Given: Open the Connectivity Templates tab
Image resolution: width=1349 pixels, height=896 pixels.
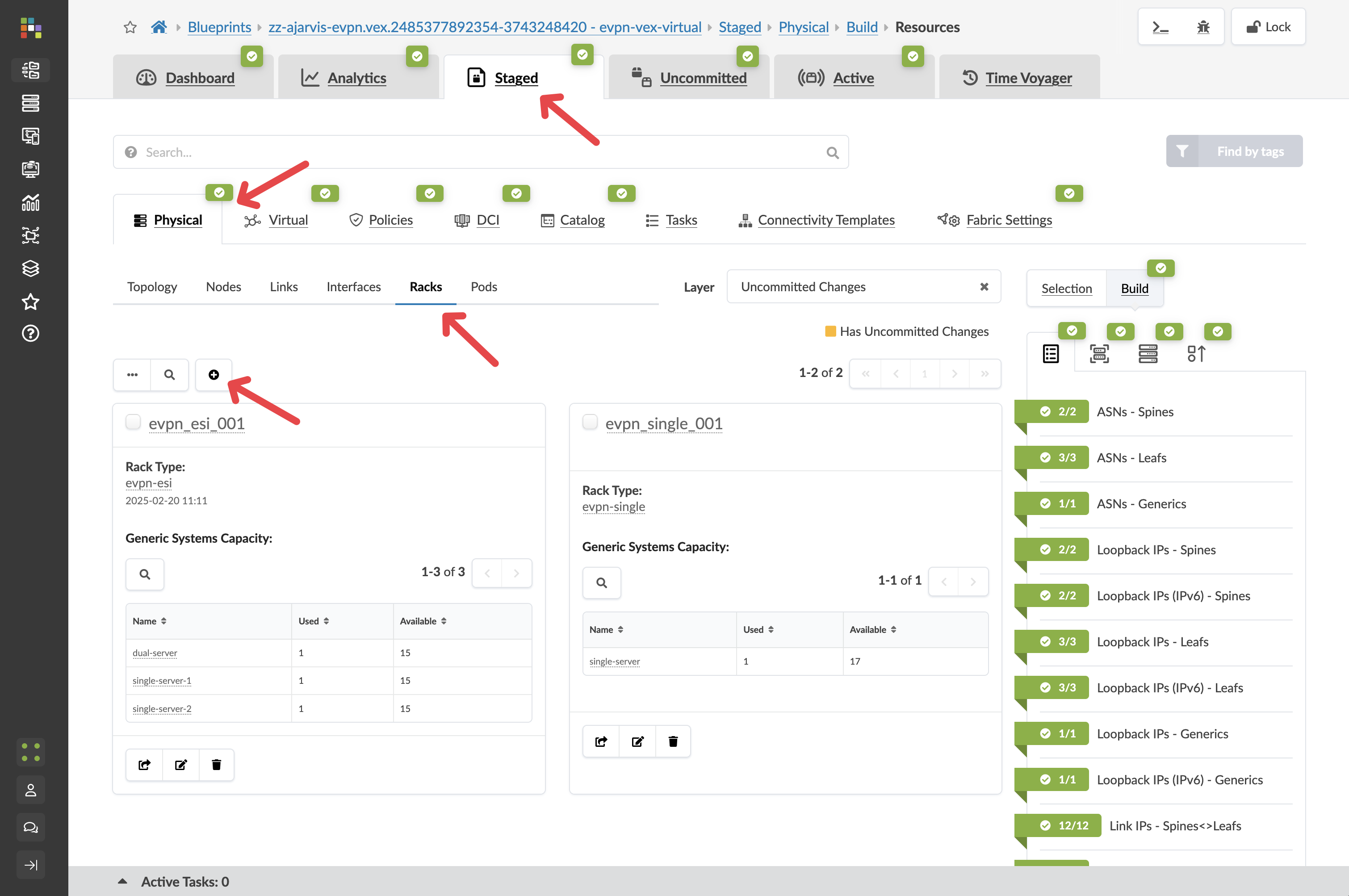Looking at the screenshot, I should point(825,220).
